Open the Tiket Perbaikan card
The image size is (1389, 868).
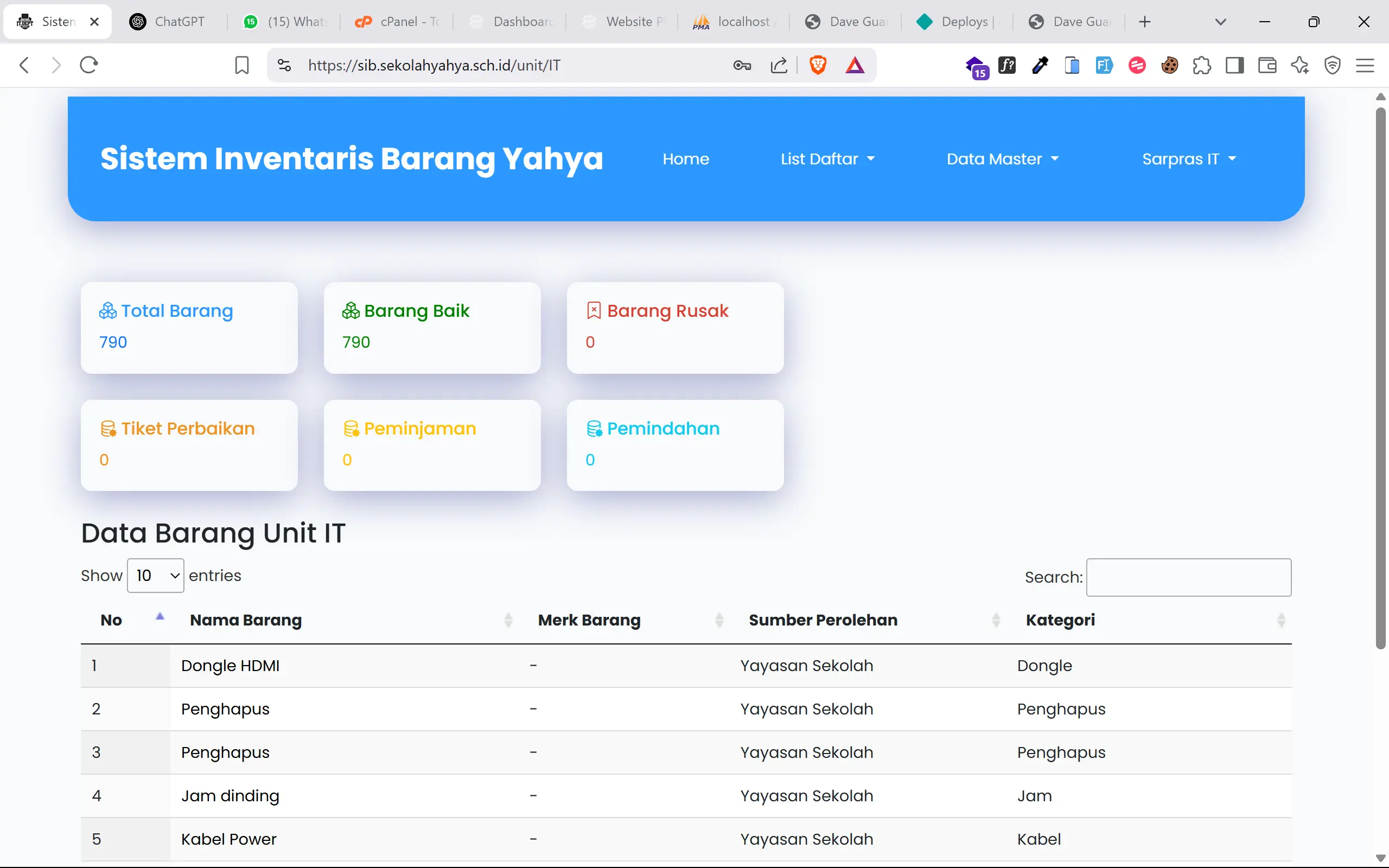click(189, 445)
